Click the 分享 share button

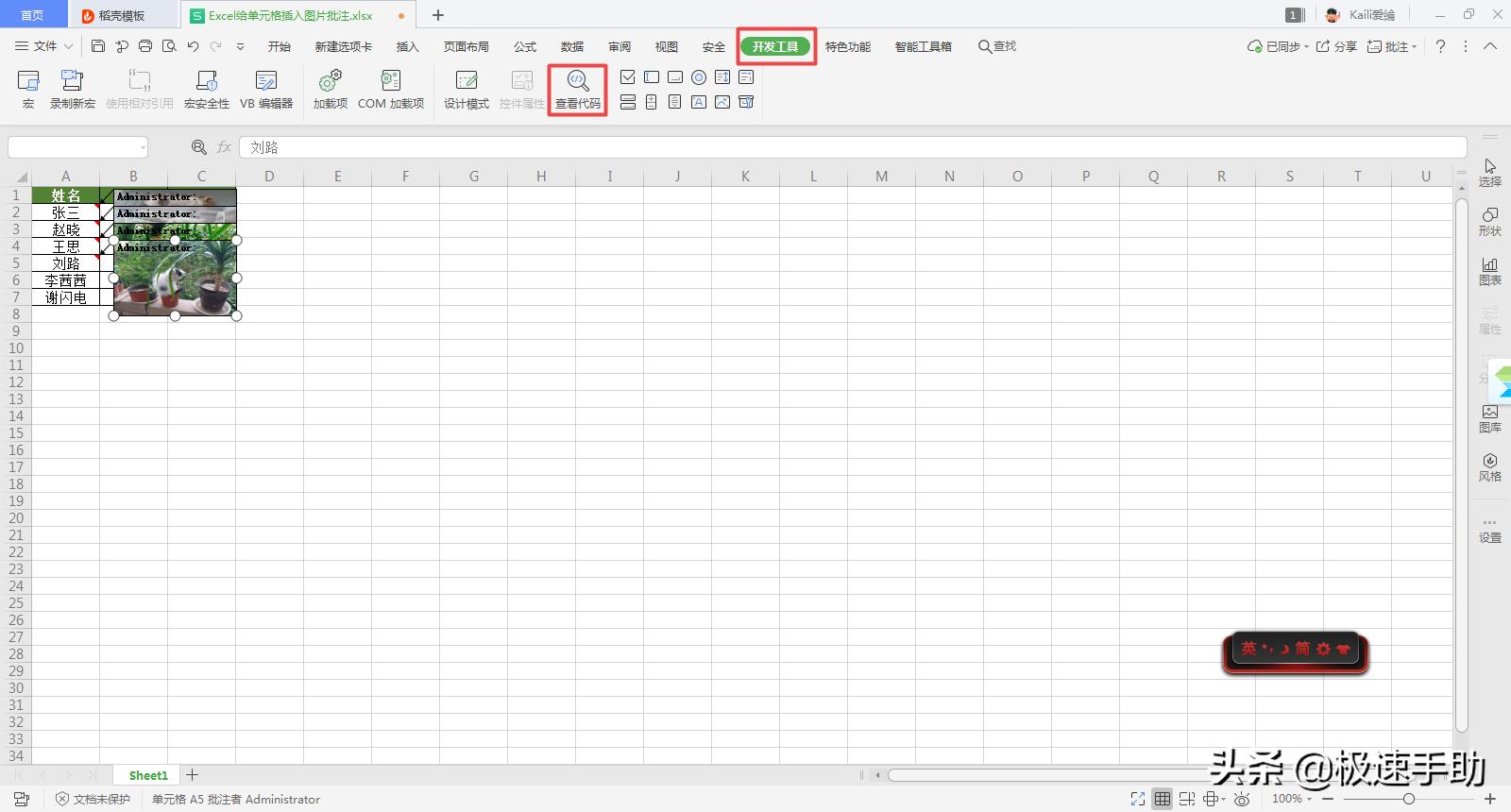(x=1336, y=46)
